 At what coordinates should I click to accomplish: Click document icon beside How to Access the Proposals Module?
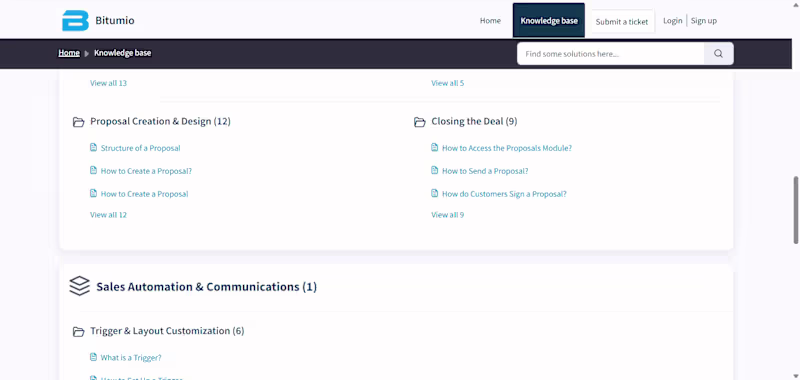point(435,147)
